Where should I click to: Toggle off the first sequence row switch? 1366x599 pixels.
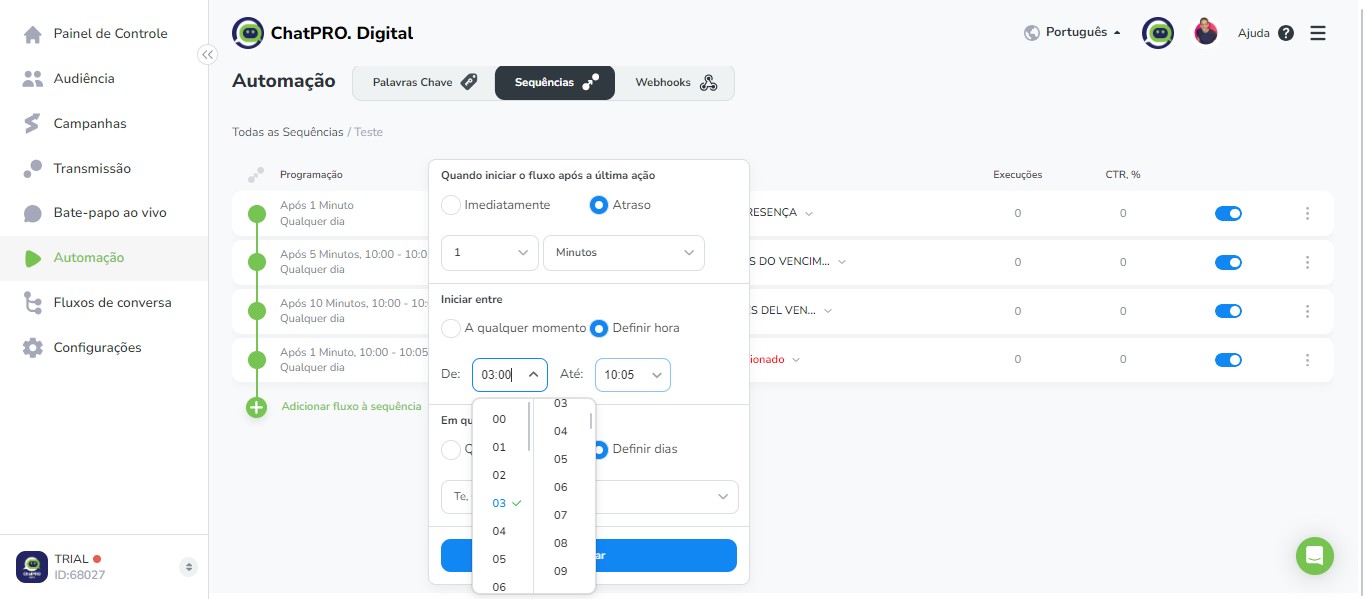[x=1228, y=213]
